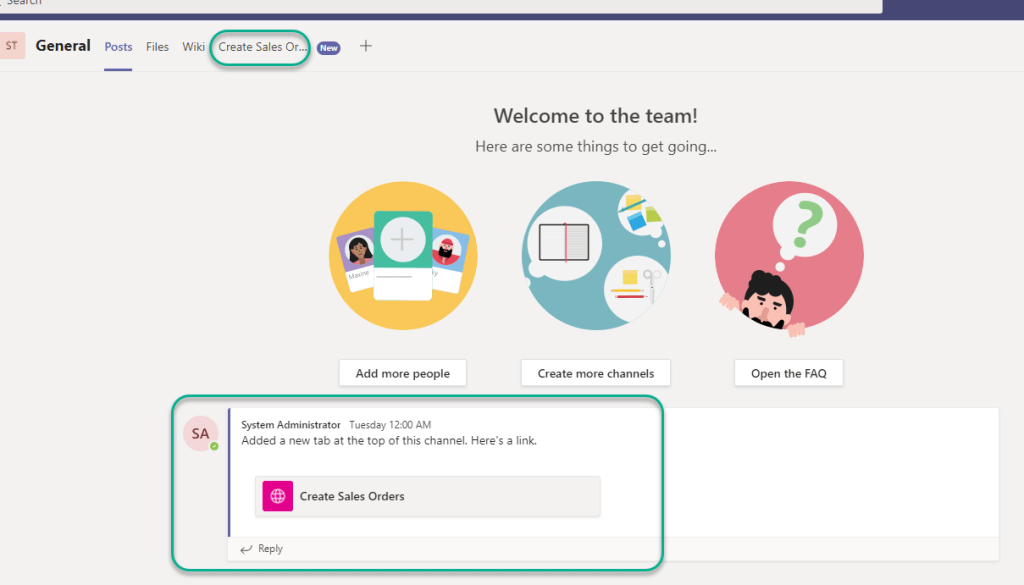Click the plus icon to add a tab
The image size is (1024, 585).
(x=366, y=46)
